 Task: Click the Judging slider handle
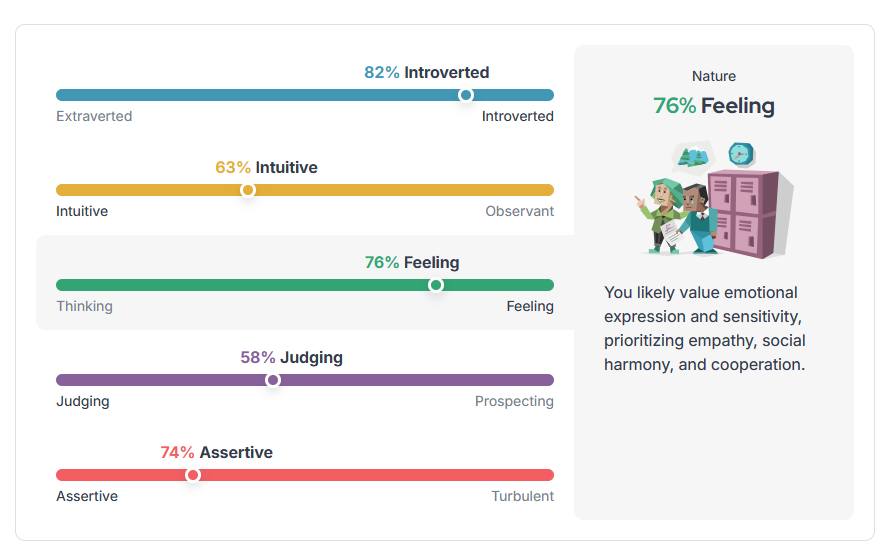[273, 380]
